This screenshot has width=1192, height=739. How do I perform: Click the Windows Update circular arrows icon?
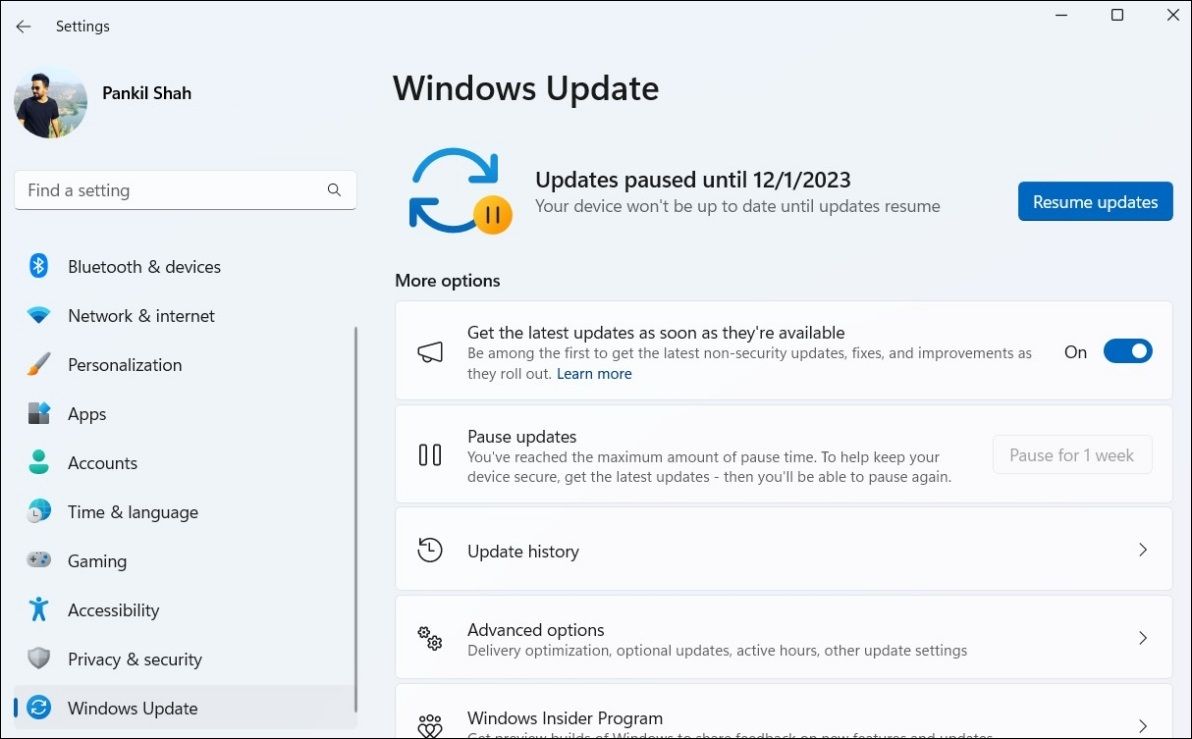point(38,707)
